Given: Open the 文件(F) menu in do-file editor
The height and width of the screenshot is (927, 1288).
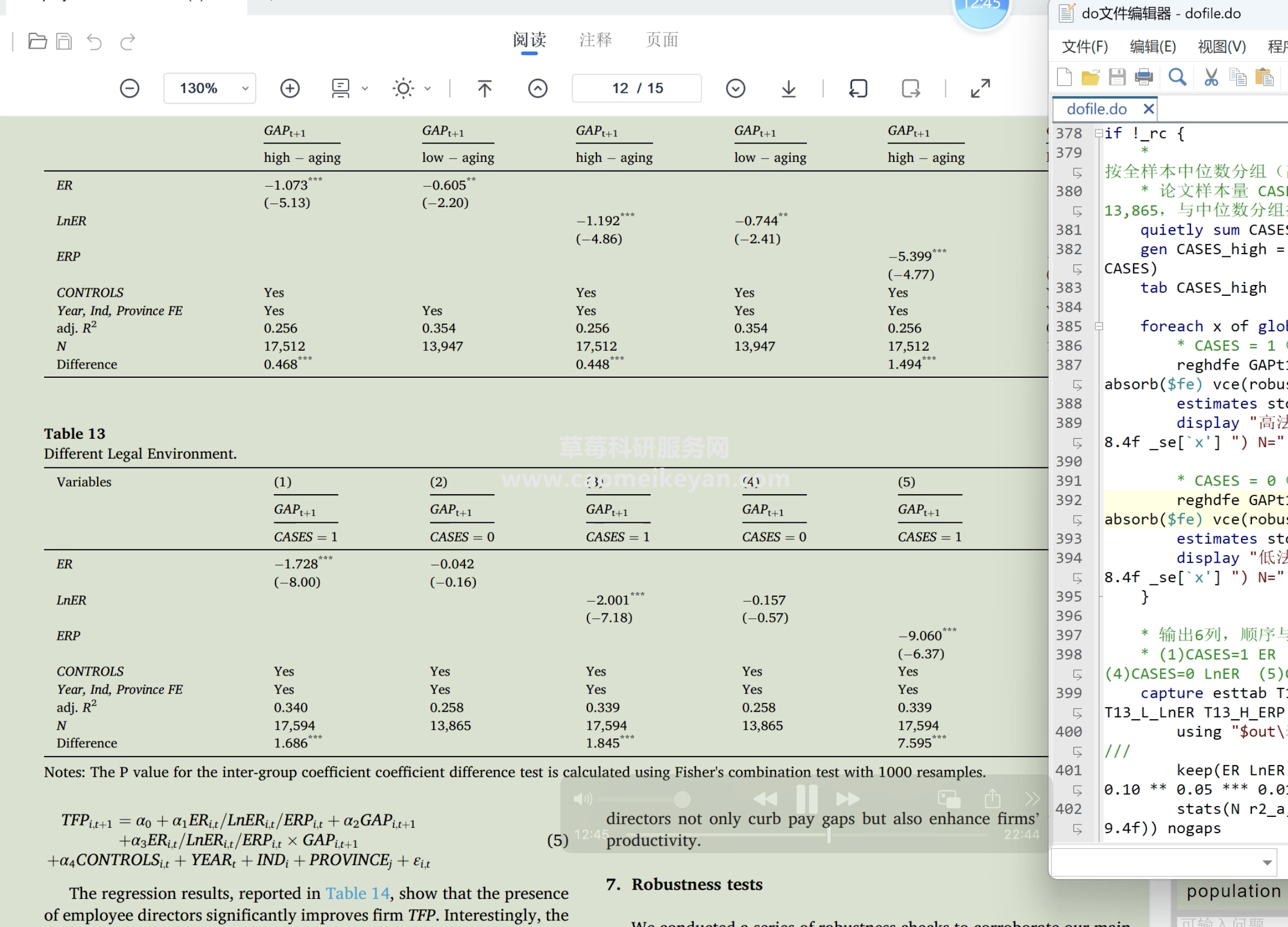Looking at the screenshot, I should [1085, 46].
